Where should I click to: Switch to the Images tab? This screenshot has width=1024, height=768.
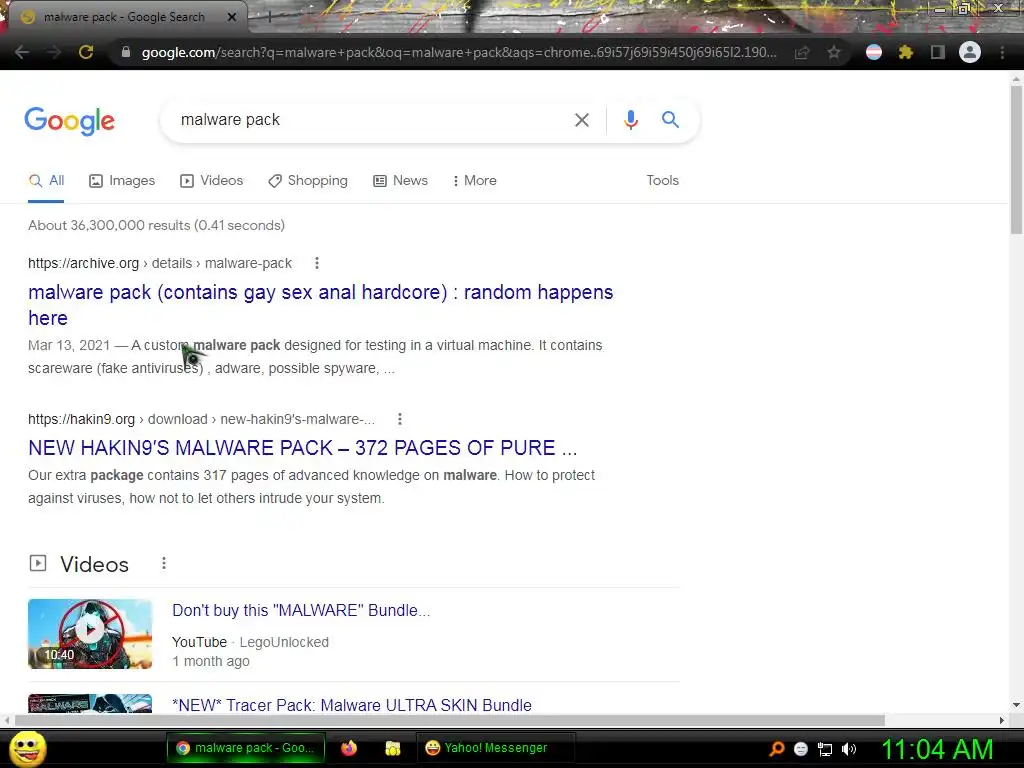(122, 181)
